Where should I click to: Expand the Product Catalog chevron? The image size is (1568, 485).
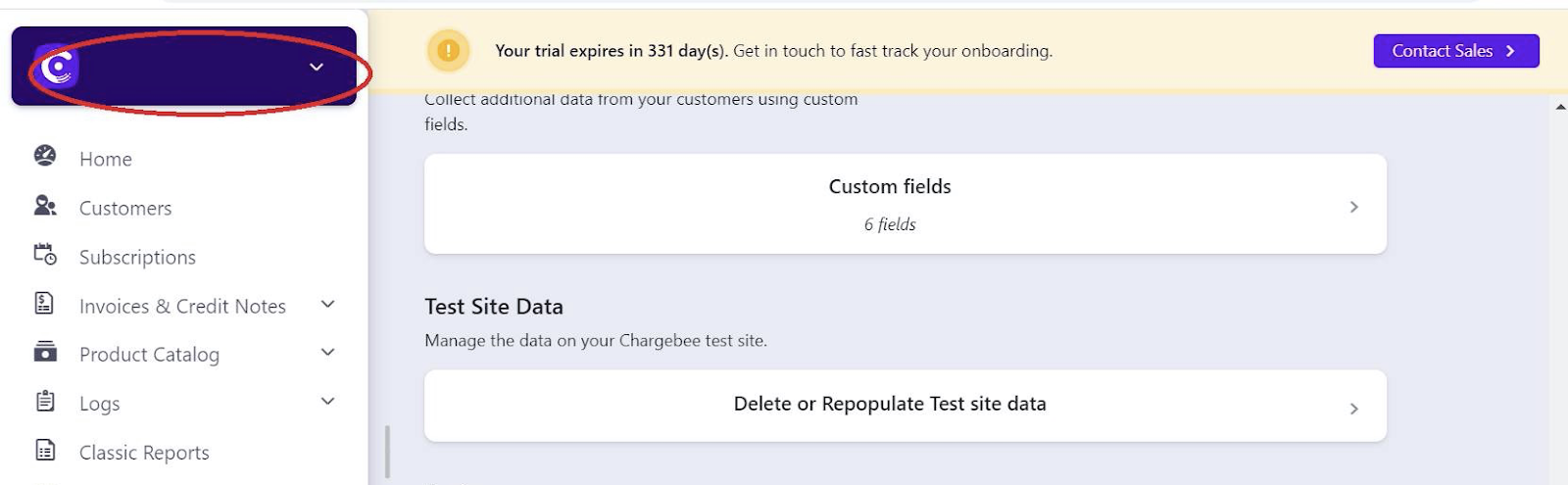pos(328,353)
